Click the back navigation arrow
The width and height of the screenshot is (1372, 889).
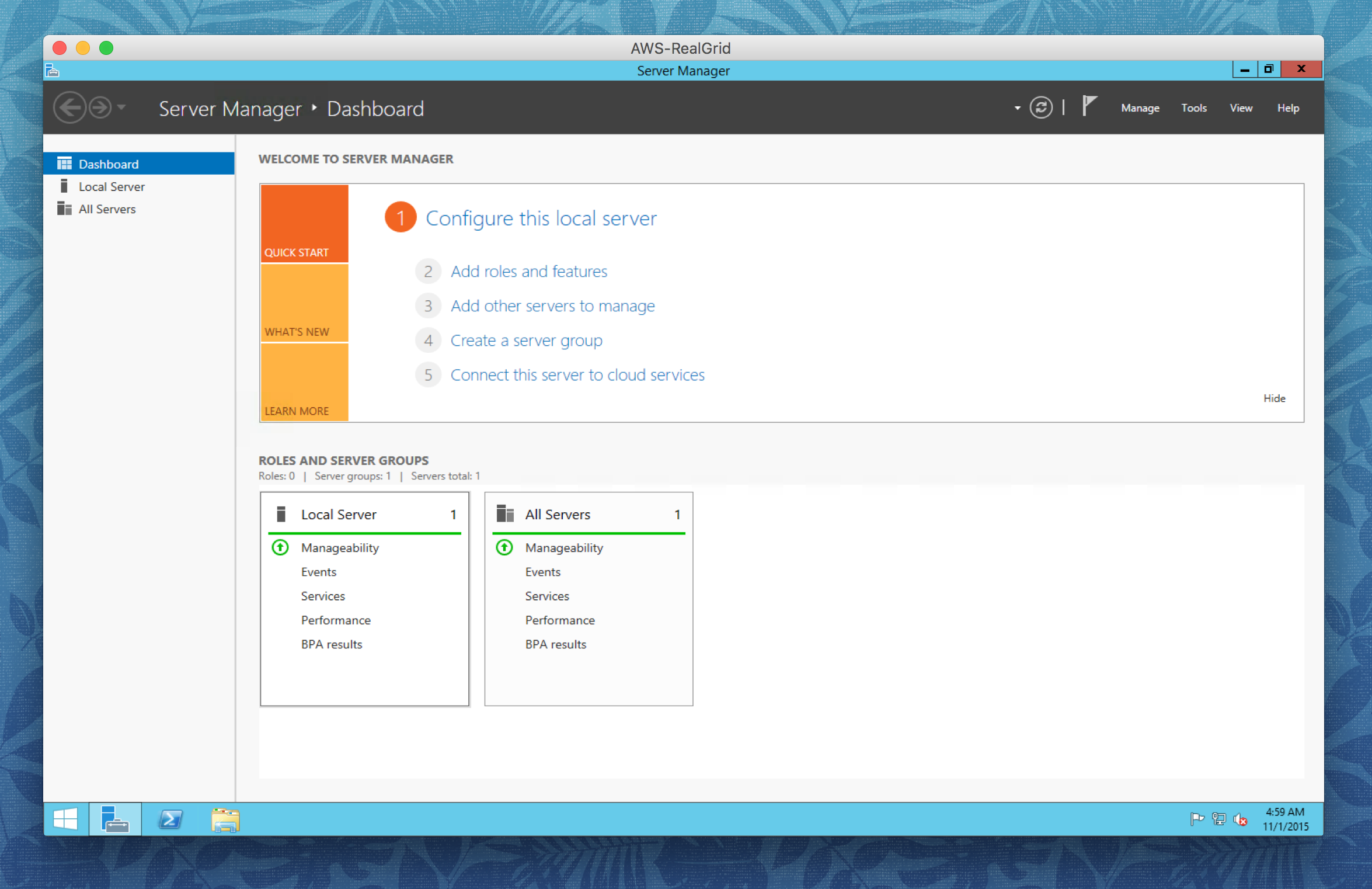click(x=70, y=107)
